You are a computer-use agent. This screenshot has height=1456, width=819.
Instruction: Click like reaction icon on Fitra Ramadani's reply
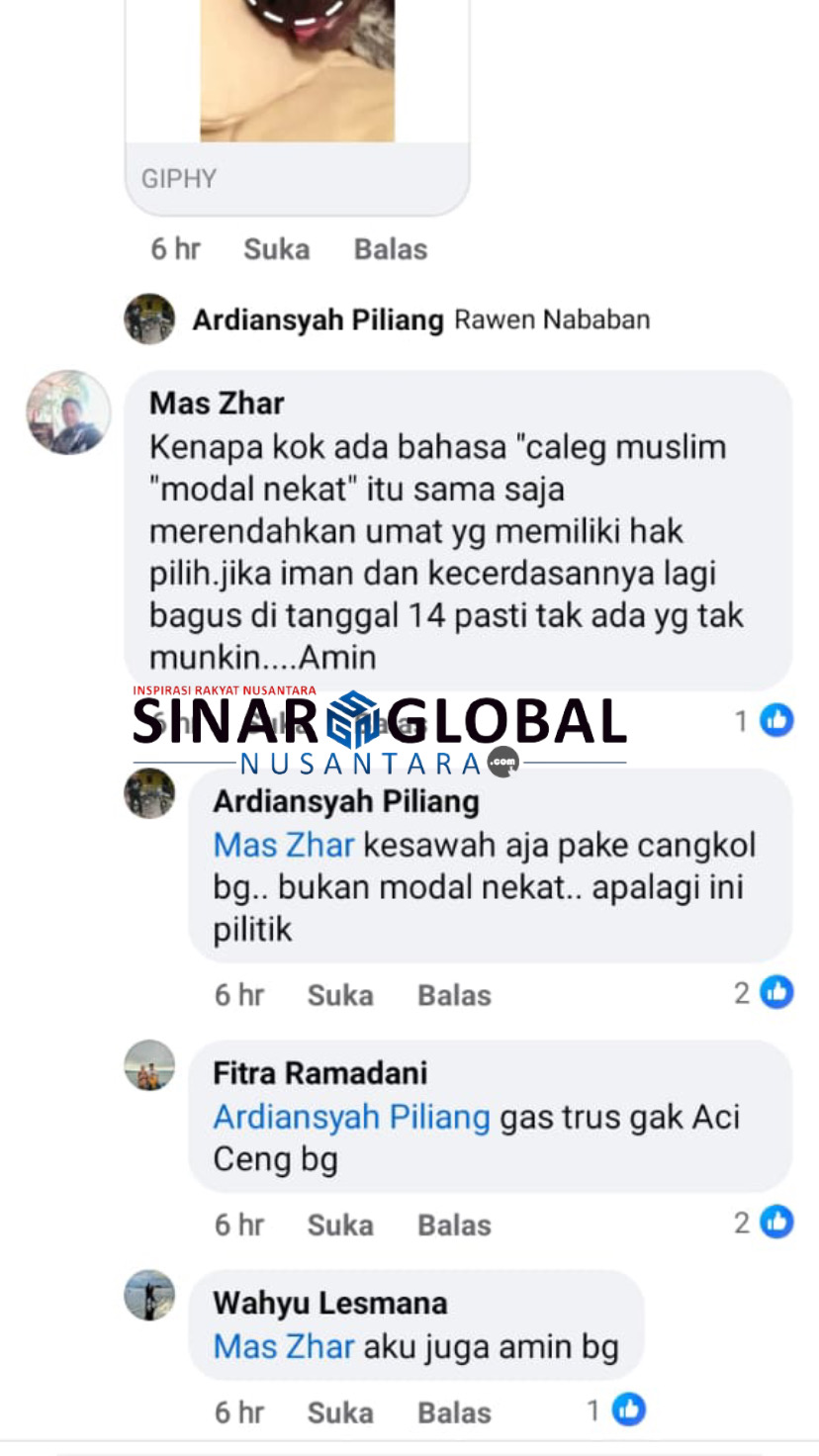776,1223
